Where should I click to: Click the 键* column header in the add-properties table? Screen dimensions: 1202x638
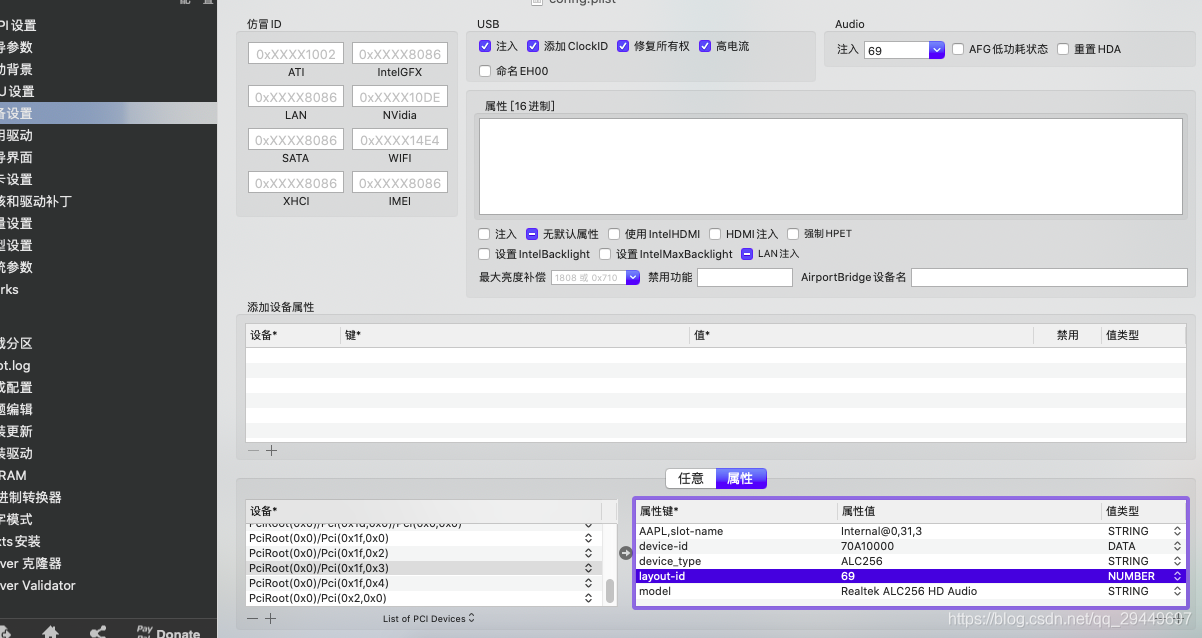515,335
